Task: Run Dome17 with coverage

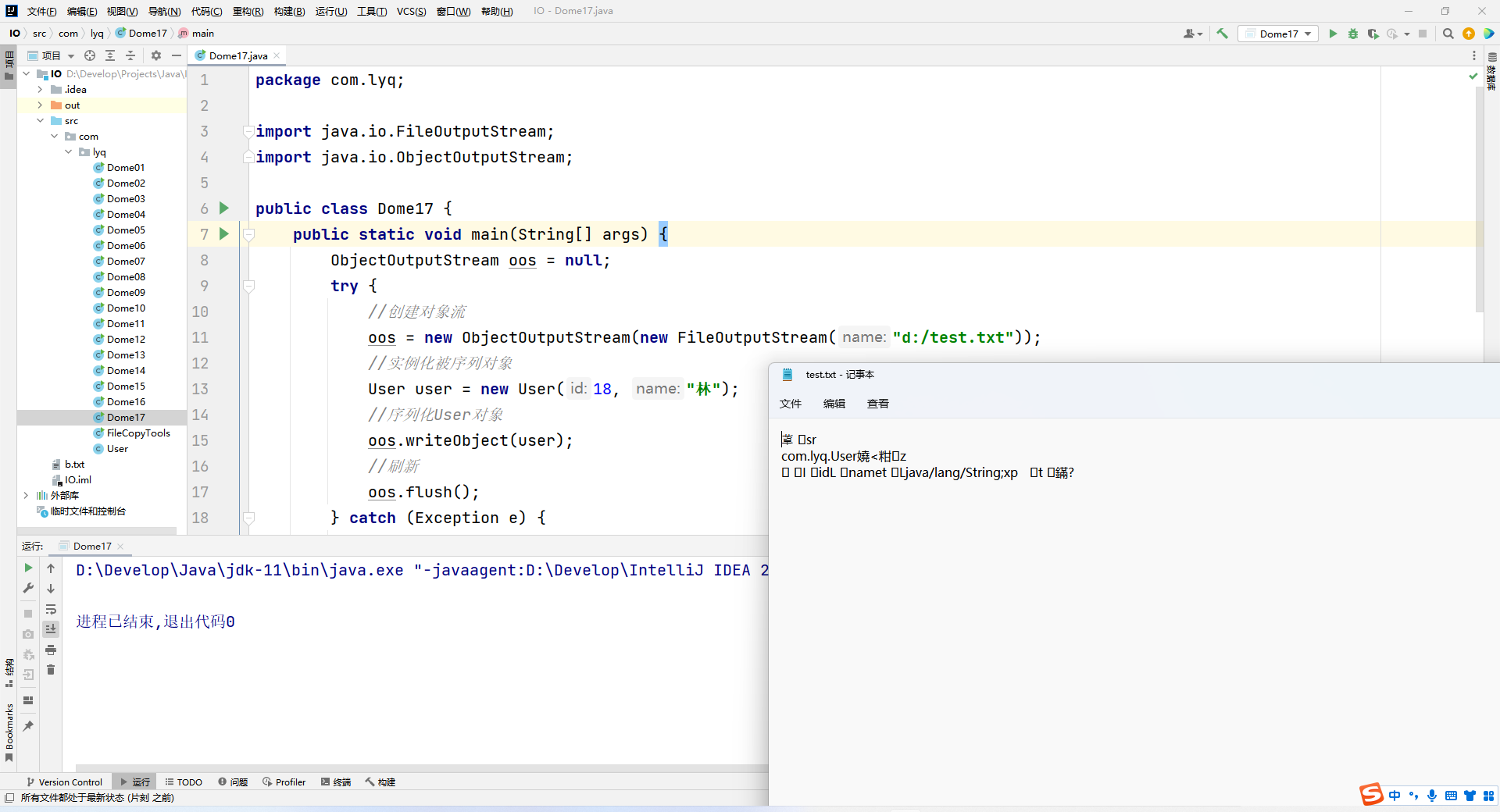Action: (x=1373, y=34)
